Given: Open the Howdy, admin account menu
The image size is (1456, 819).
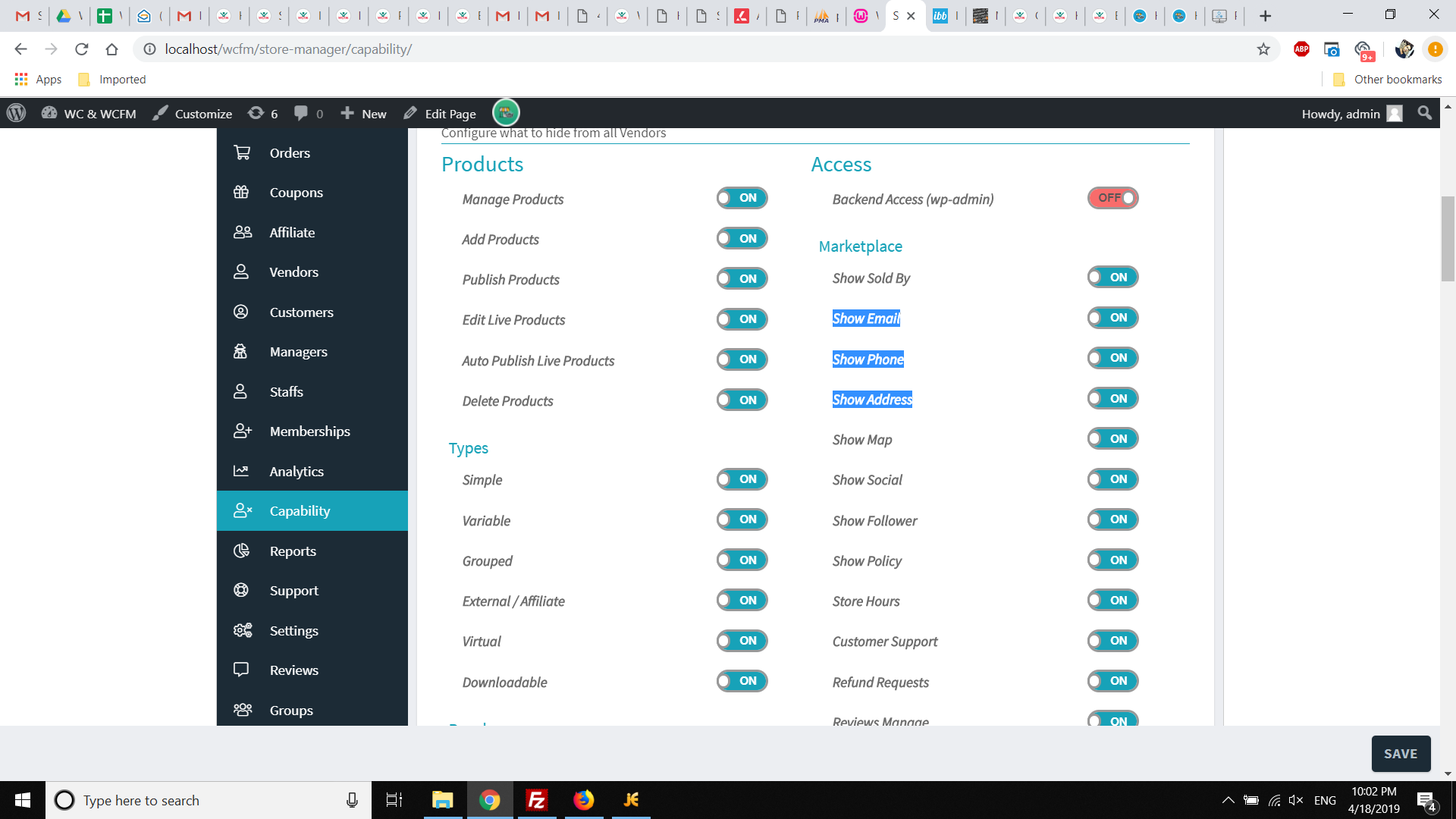Looking at the screenshot, I should (x=1351, y=113).
